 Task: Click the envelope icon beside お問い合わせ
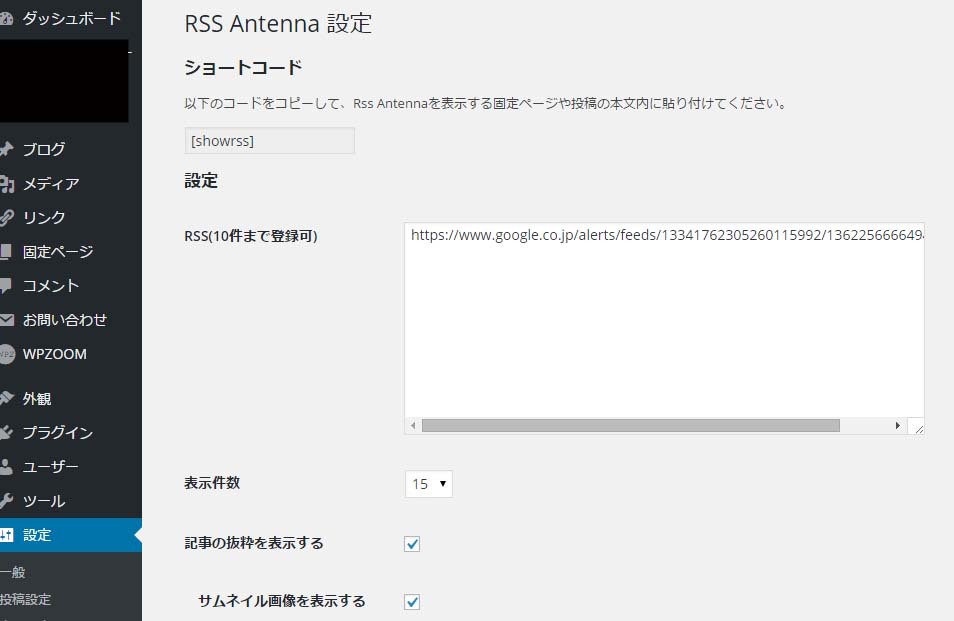click(x=7, y=320)
